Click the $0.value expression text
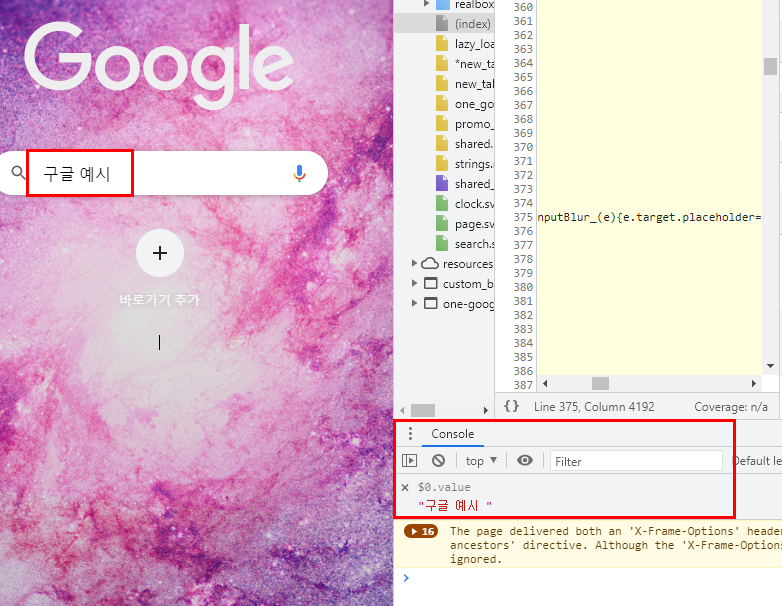This screenshot has height=606, width=782. pyautogui.click(x=444, y=487)
